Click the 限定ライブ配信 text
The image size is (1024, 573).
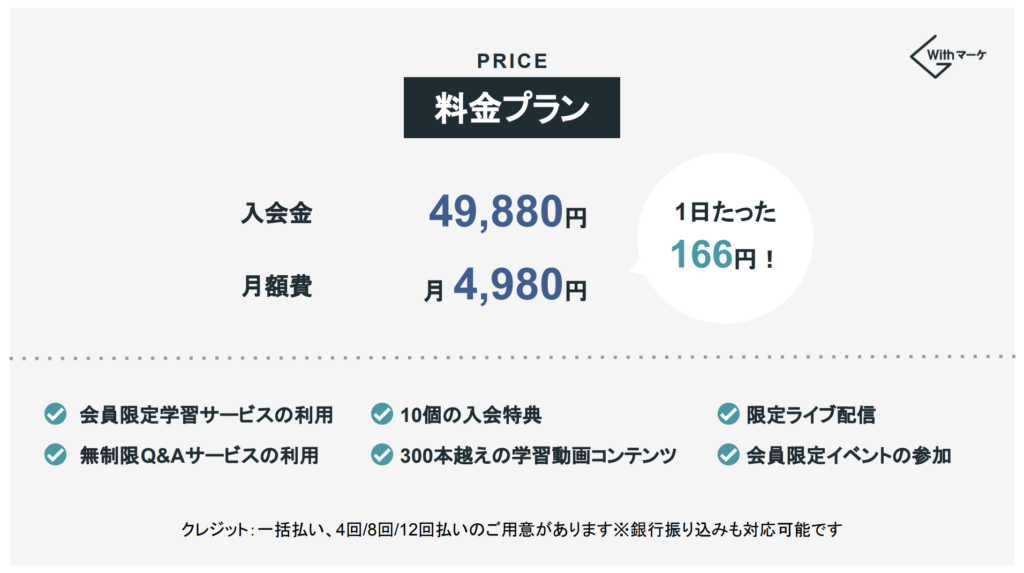point(810,415)
